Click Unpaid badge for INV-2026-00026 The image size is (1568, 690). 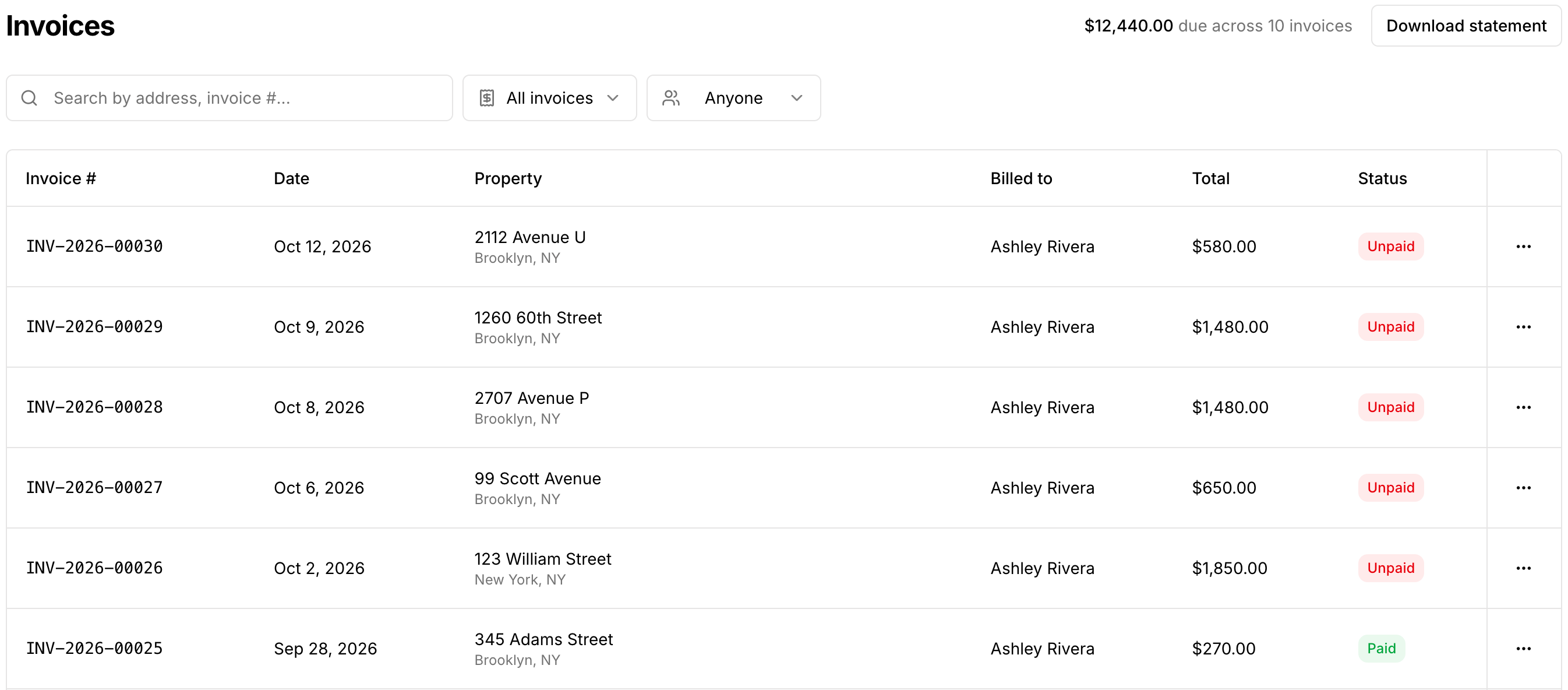1391,568
